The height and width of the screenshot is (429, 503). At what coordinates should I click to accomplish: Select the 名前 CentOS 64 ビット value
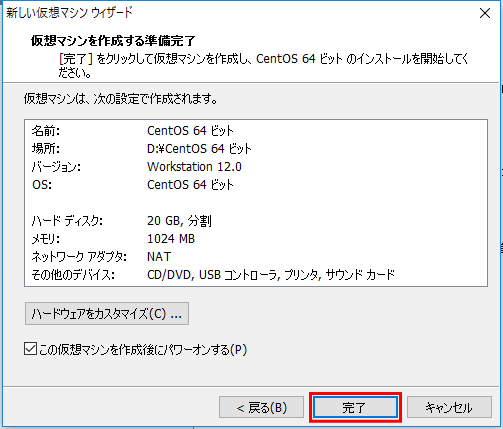tap(190, 131)
